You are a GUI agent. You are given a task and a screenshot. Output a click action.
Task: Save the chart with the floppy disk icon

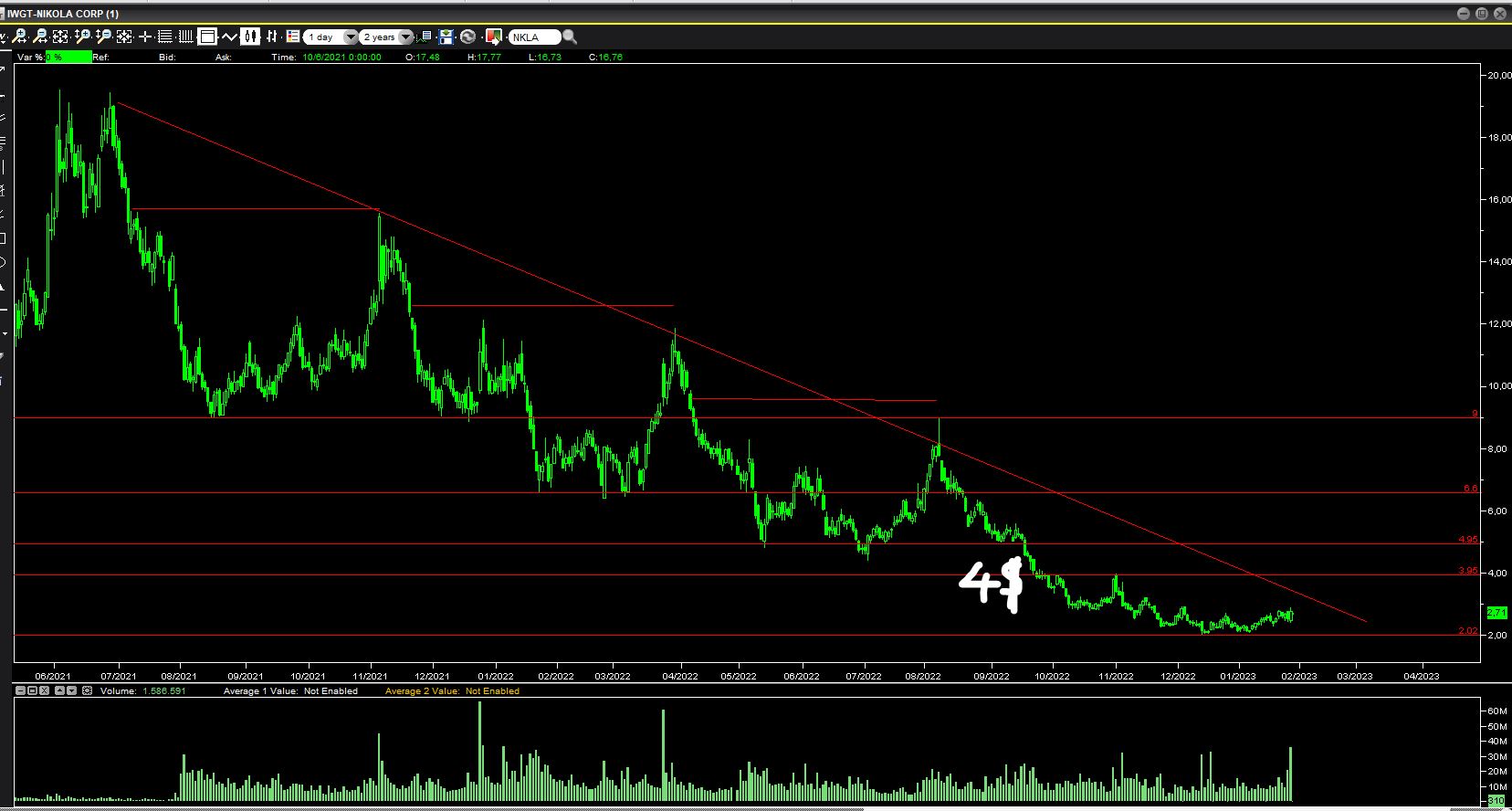click(446, 37)
